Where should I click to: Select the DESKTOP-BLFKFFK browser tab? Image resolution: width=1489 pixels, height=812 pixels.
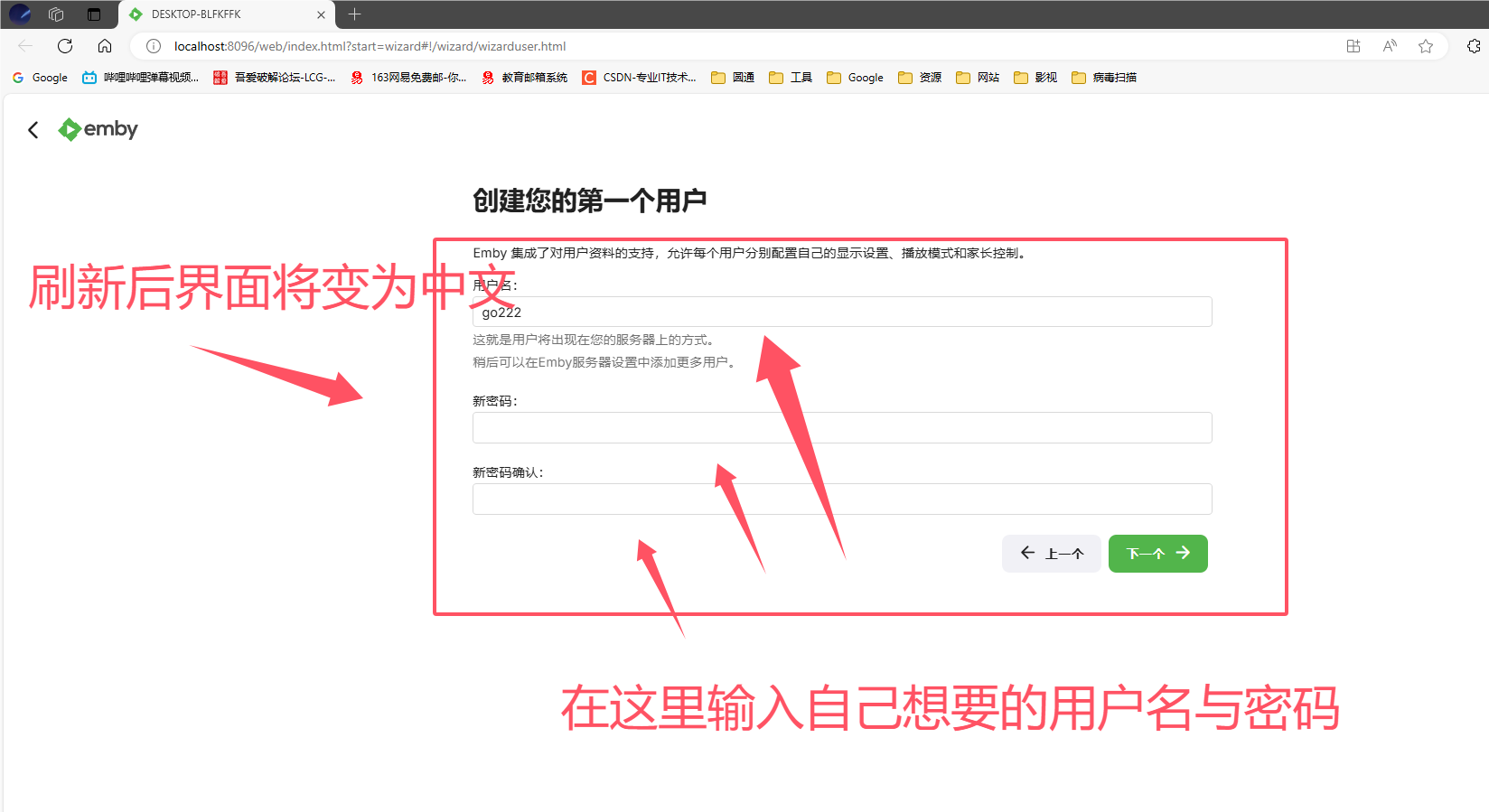click(226, 14)
